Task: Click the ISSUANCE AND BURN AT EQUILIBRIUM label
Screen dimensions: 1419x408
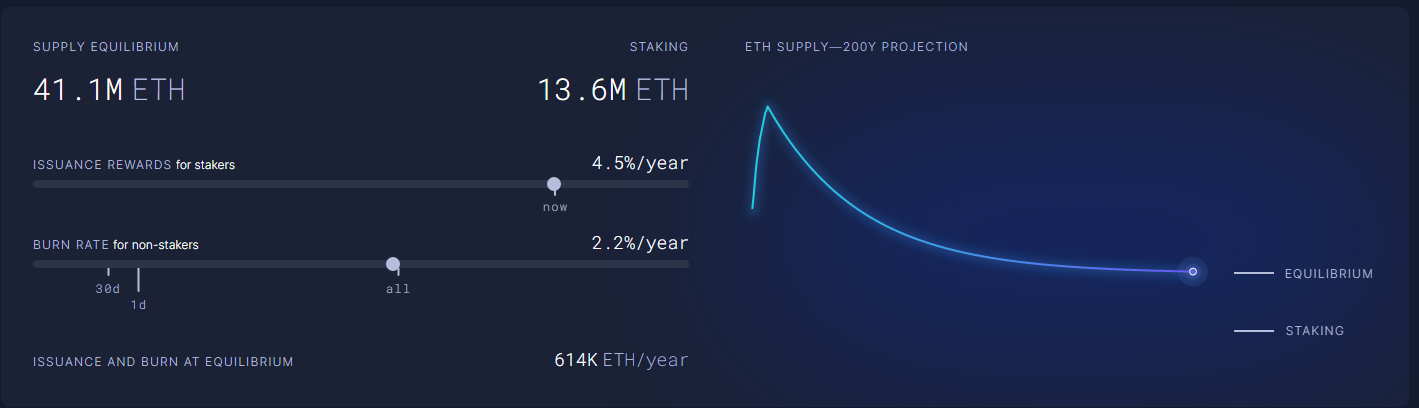Action: 163,361
